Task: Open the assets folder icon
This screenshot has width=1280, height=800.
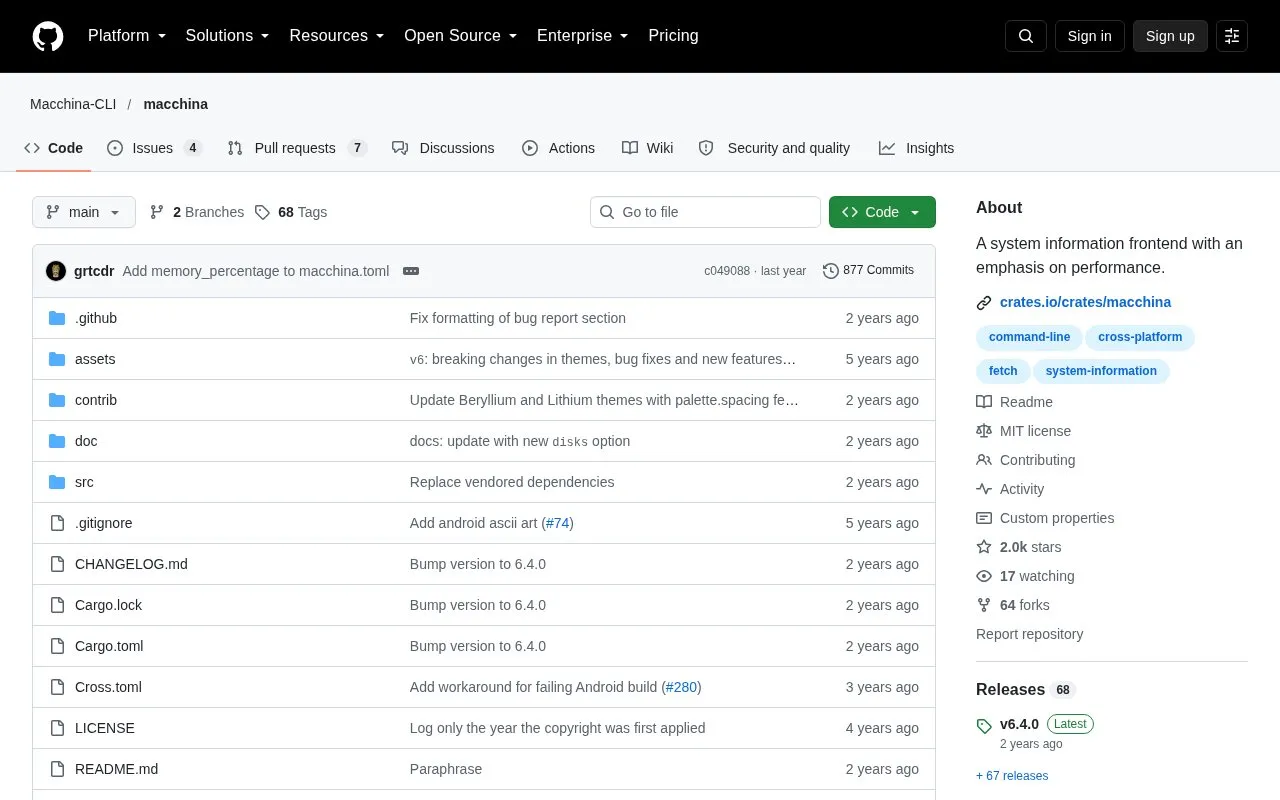Action: (57, 359)
